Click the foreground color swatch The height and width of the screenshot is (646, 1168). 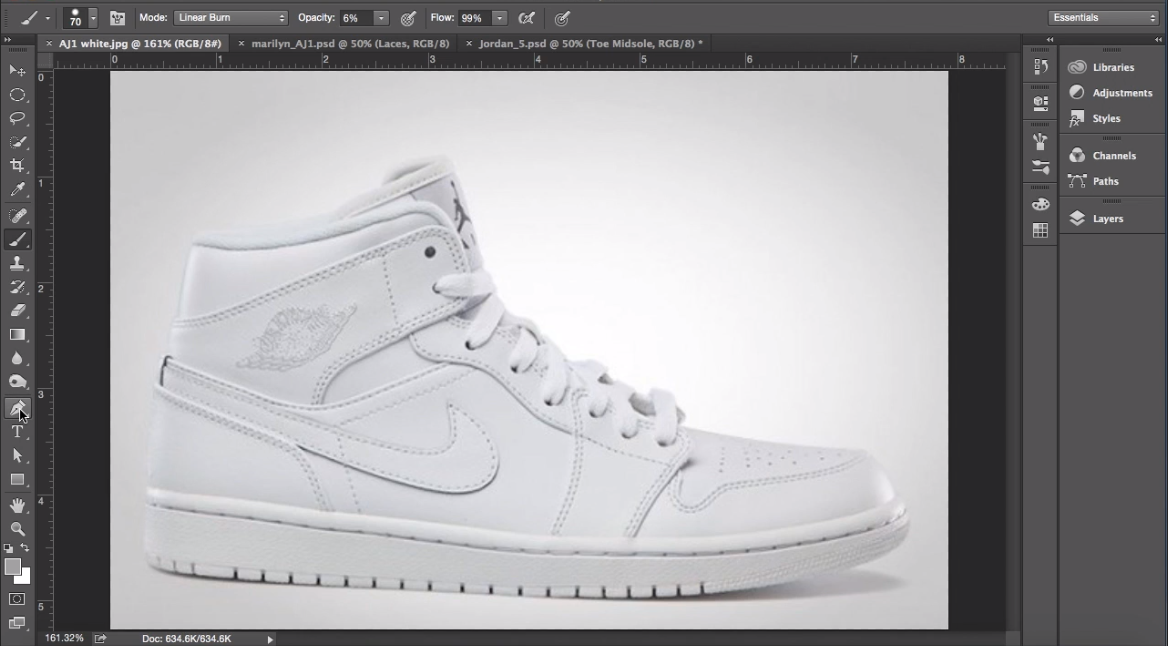(x=11, y=566)
